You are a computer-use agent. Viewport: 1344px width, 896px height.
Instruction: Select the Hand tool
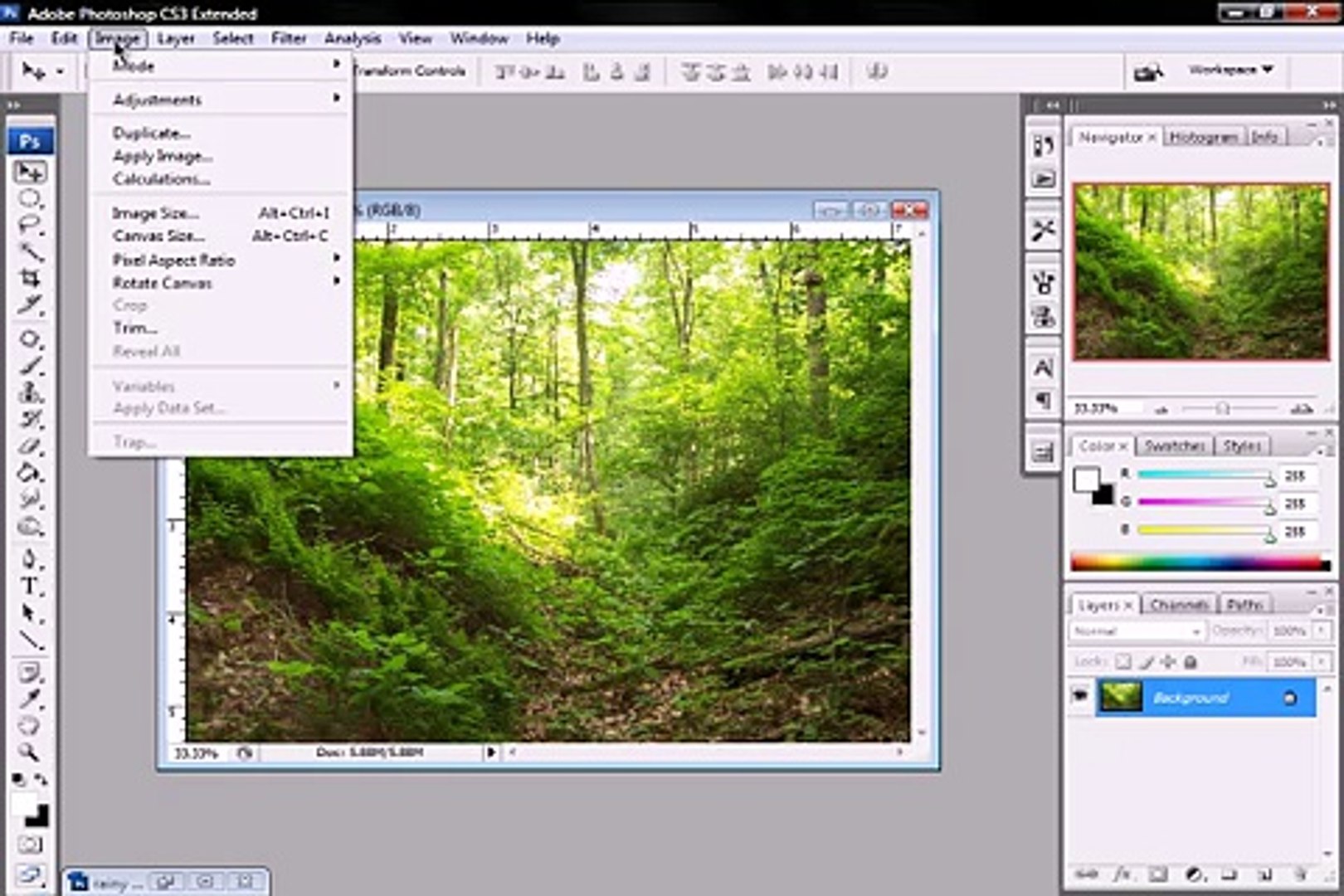30,727
